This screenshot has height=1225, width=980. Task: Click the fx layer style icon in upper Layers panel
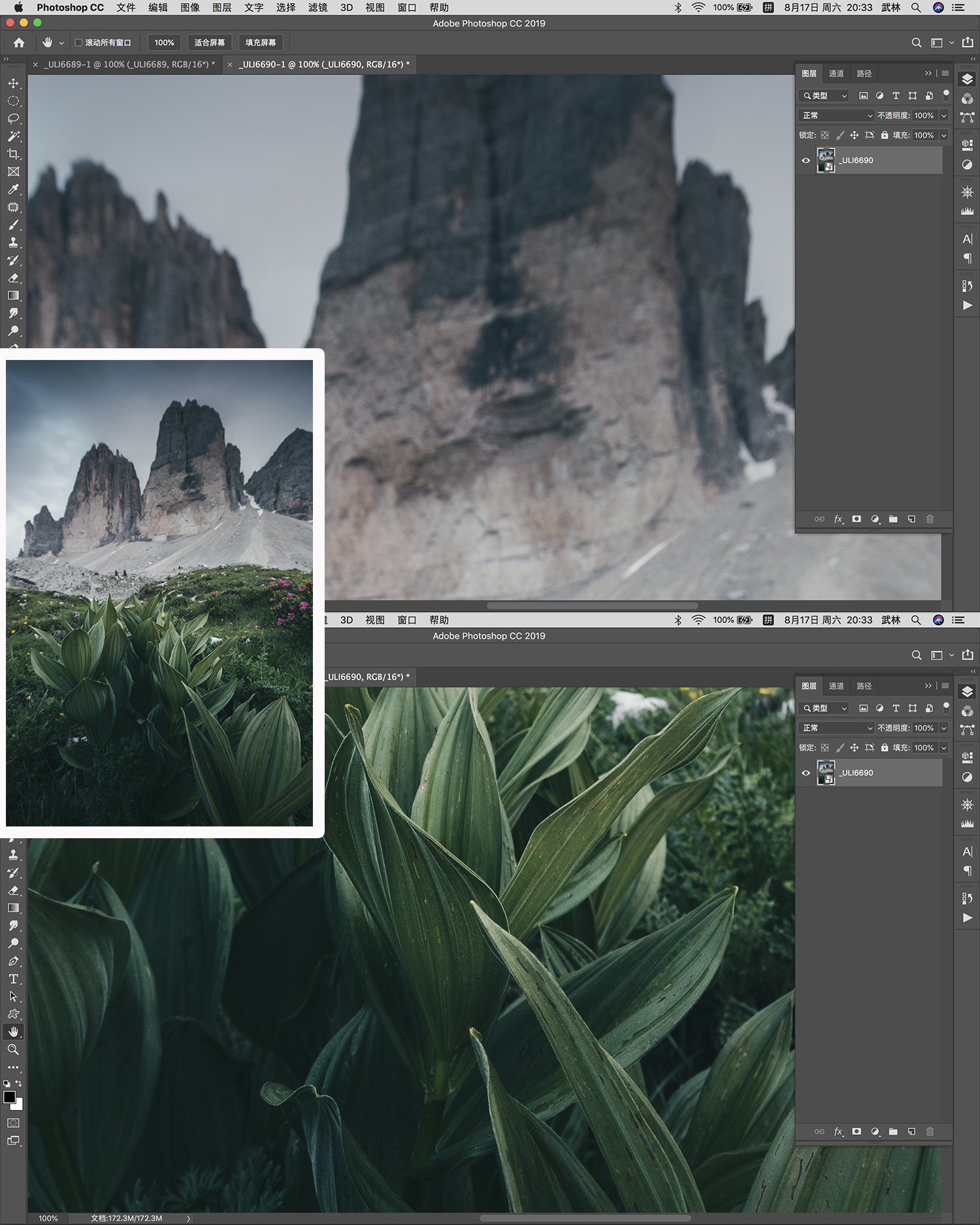tap(838, 519)
